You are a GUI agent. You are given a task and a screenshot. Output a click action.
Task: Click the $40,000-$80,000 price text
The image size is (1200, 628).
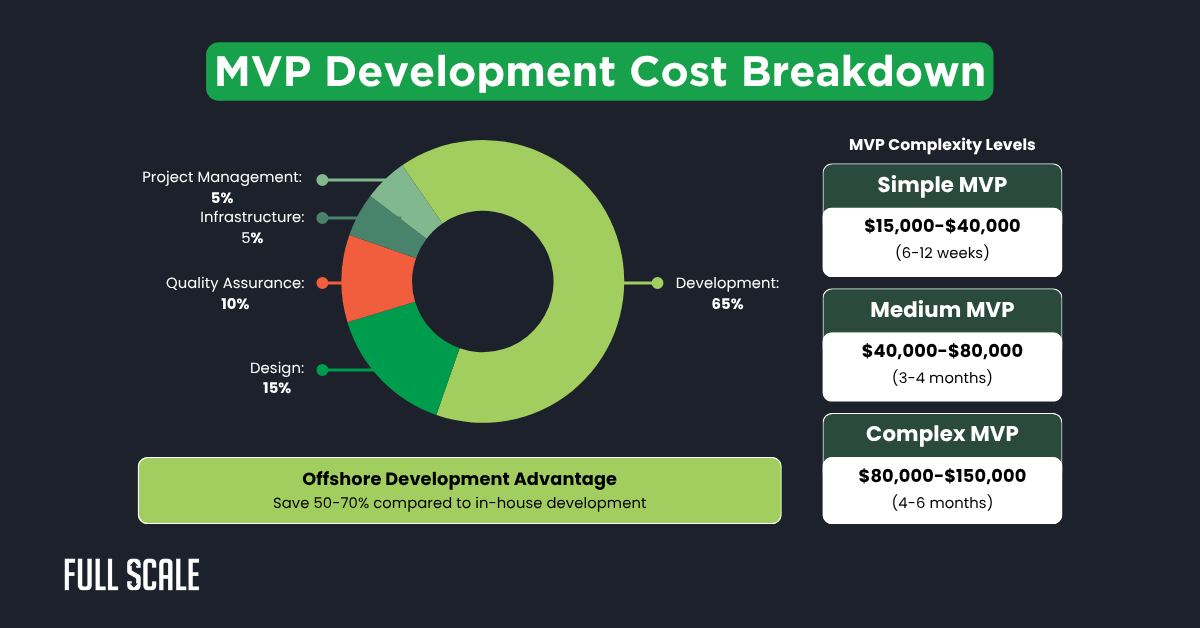(x=941, y=351)
